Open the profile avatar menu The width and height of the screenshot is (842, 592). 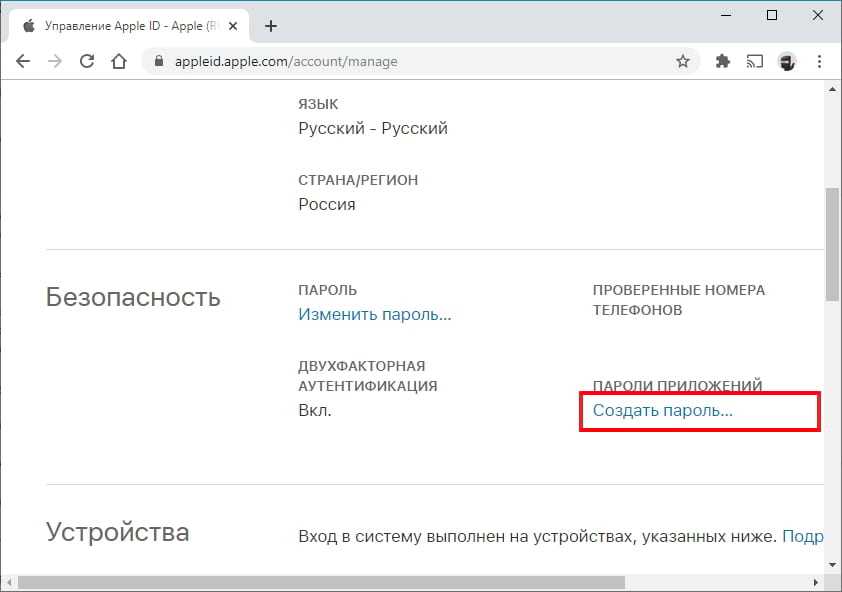point(787,61)
